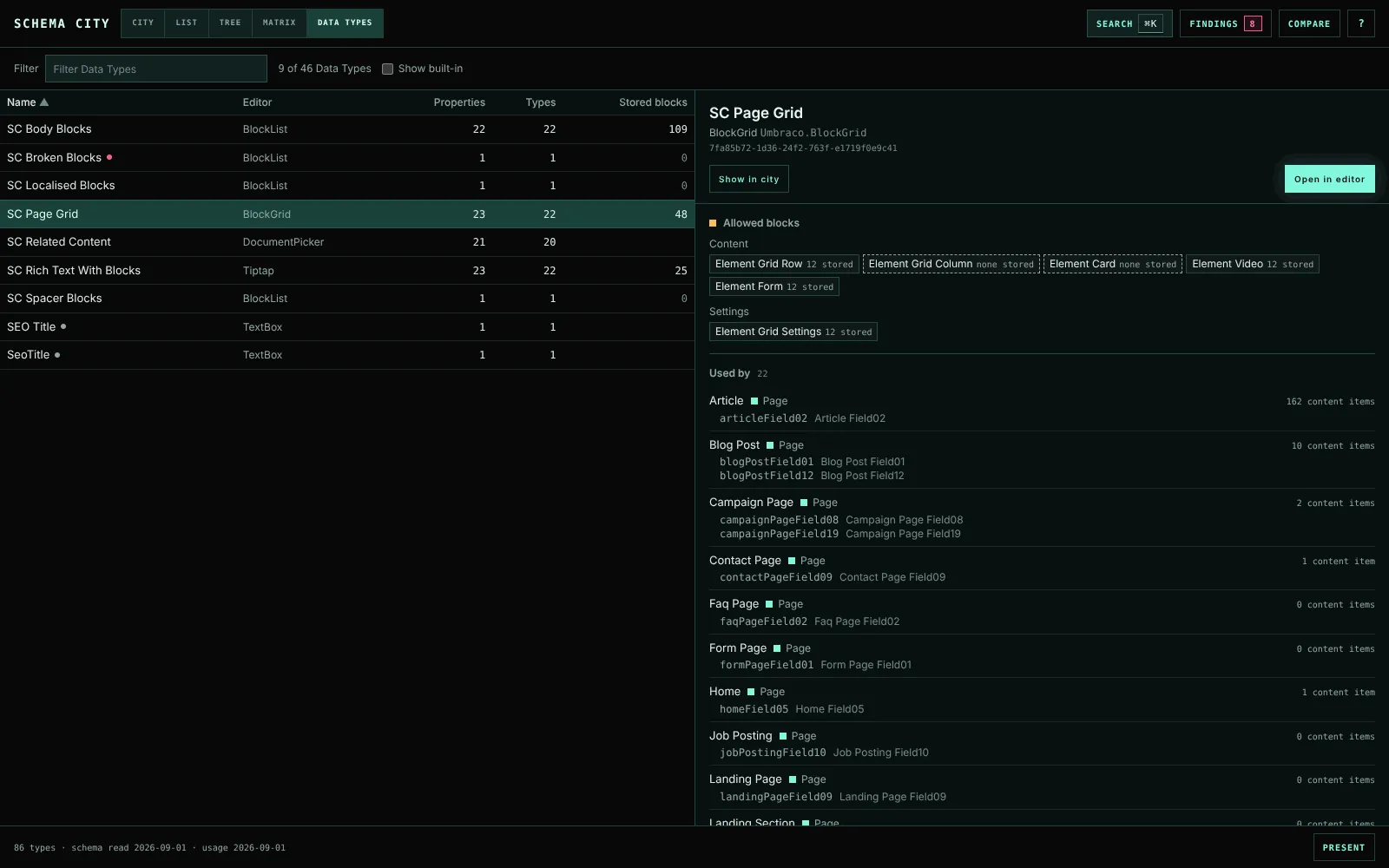Screen dimensions: 1389x868
Task: Click the Element Grid Column block chip
Action: 951,264
